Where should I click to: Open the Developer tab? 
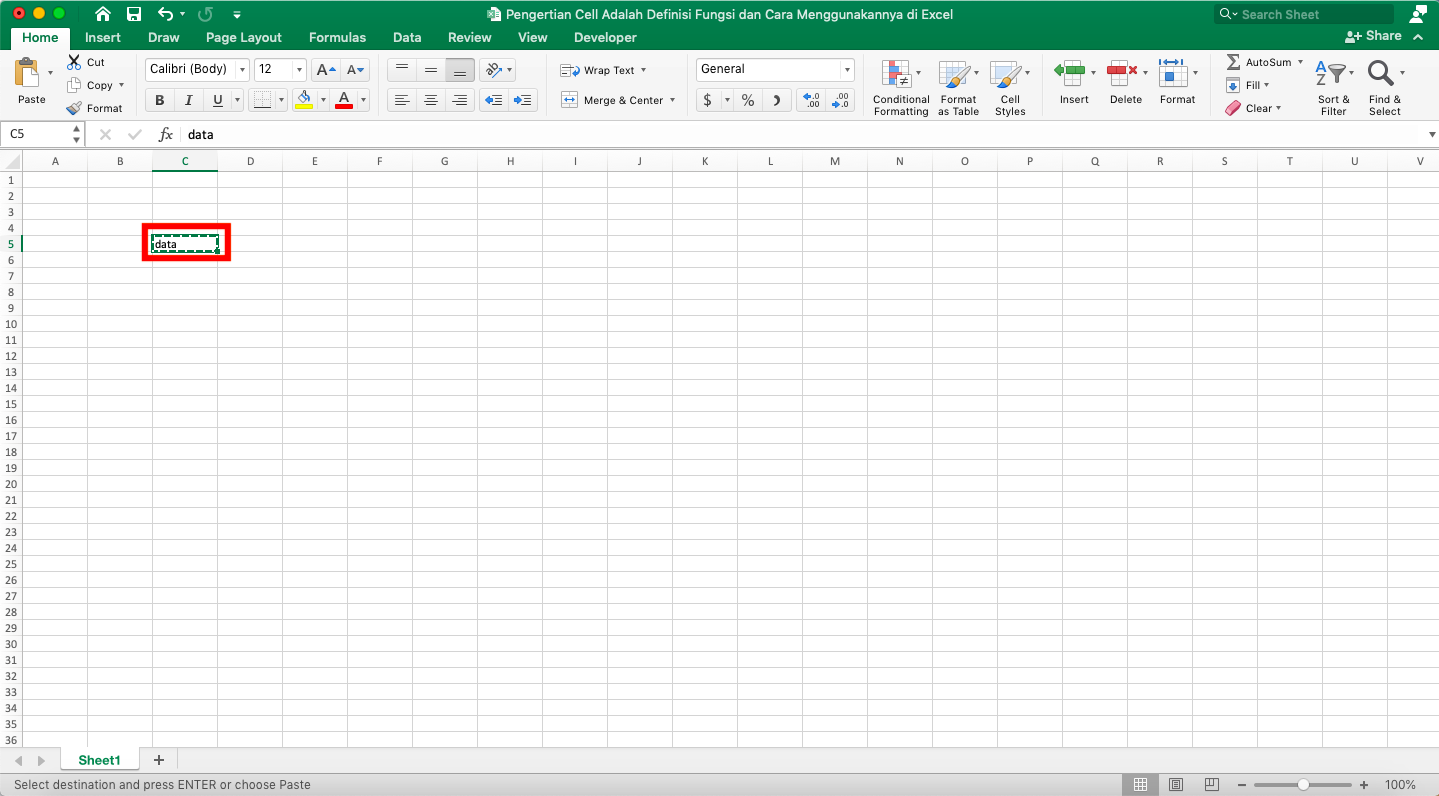605,37
